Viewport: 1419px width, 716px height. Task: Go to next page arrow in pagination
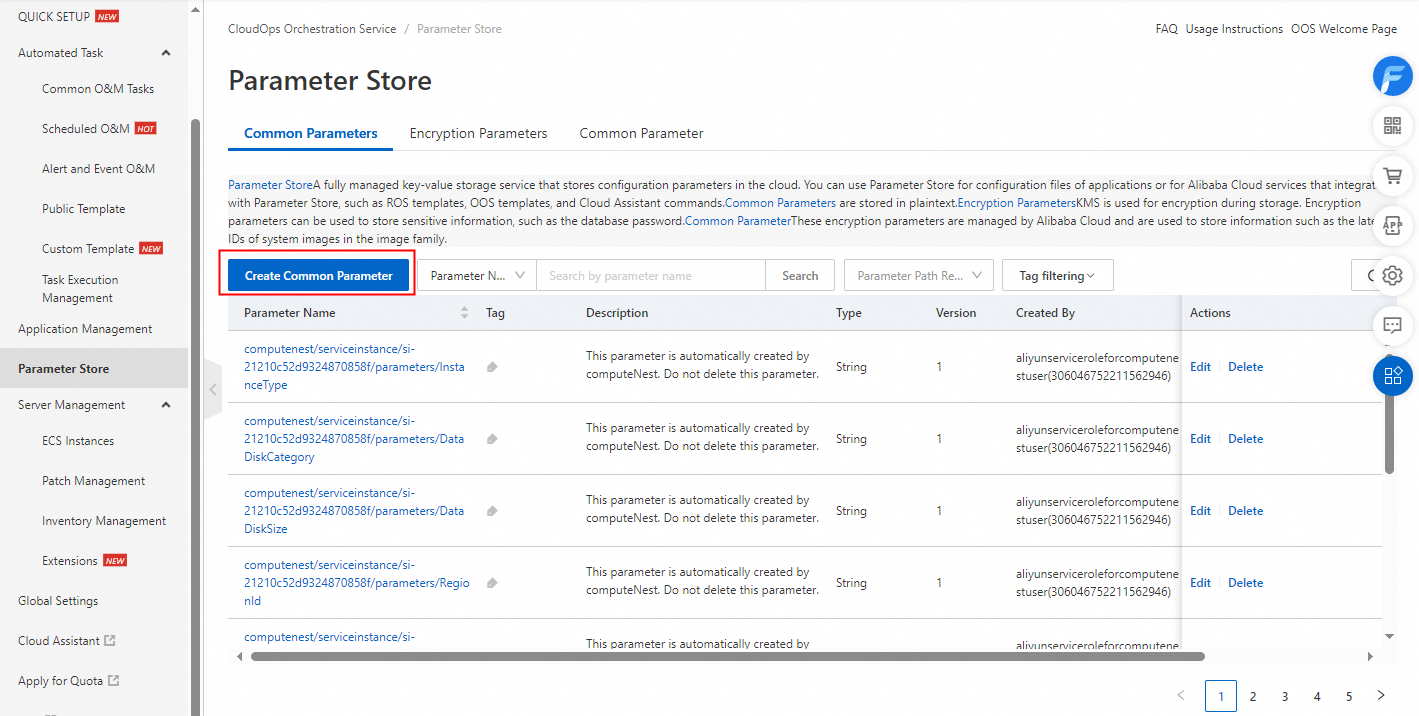(1381, 696)
